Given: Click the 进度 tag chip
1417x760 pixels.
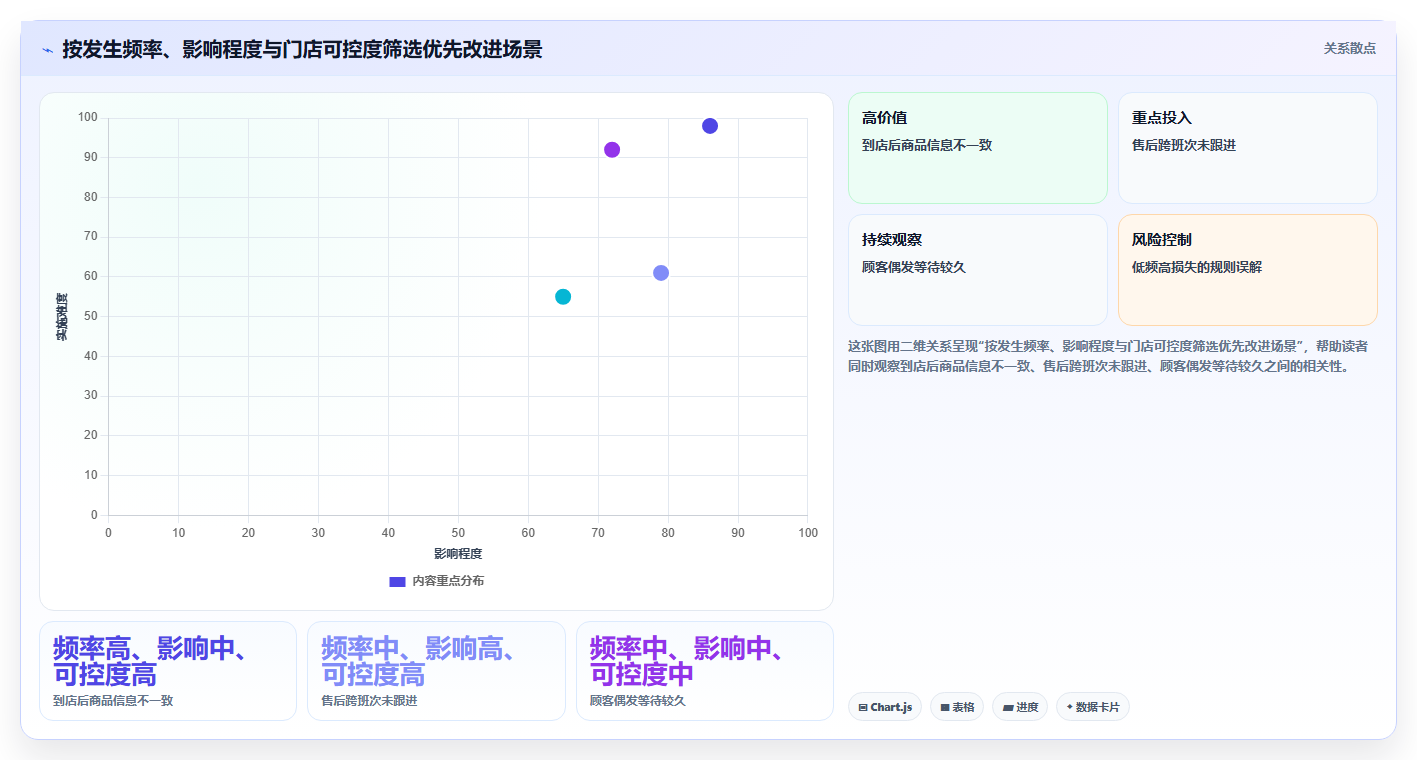Looking at the screenshot, I should pyautogui.click(x=1020, y=707).
